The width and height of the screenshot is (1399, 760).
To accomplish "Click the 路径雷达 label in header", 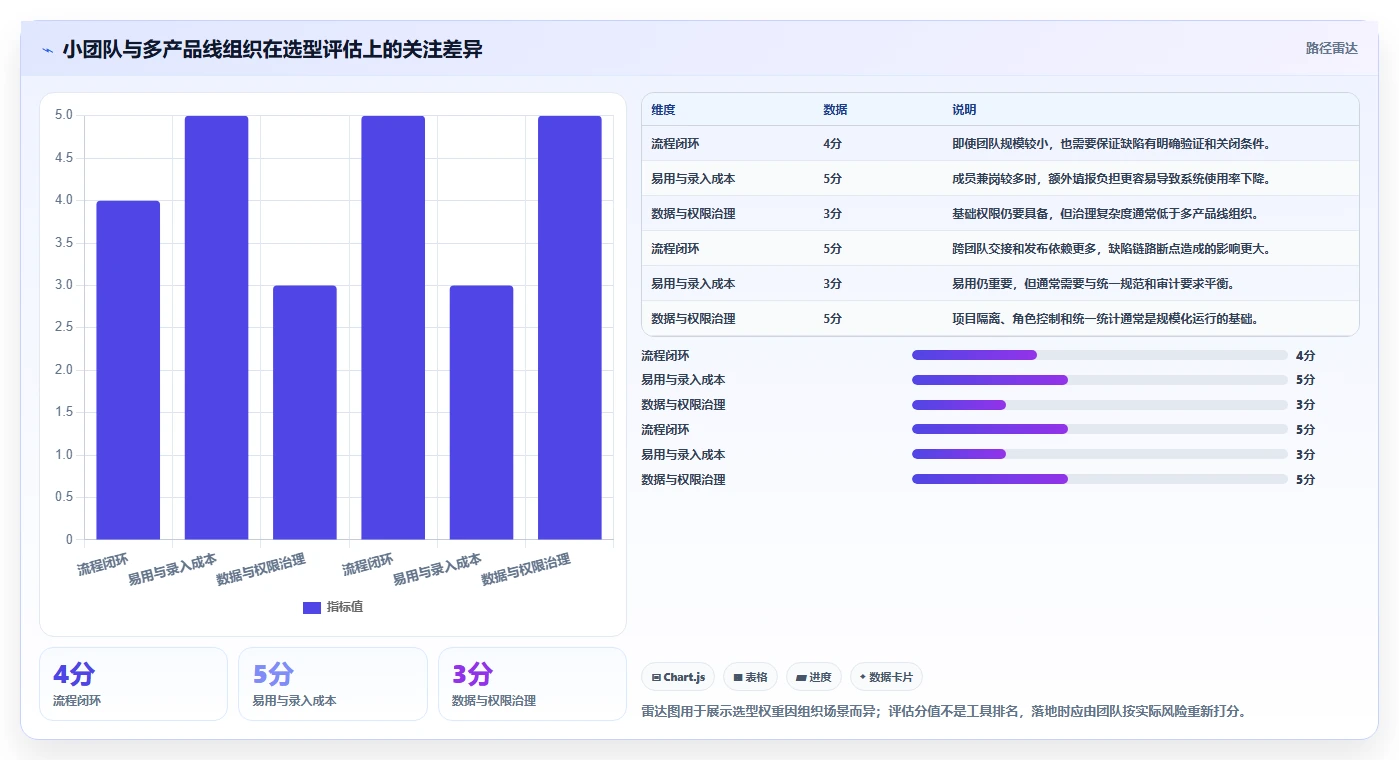I will [1331, 48].
